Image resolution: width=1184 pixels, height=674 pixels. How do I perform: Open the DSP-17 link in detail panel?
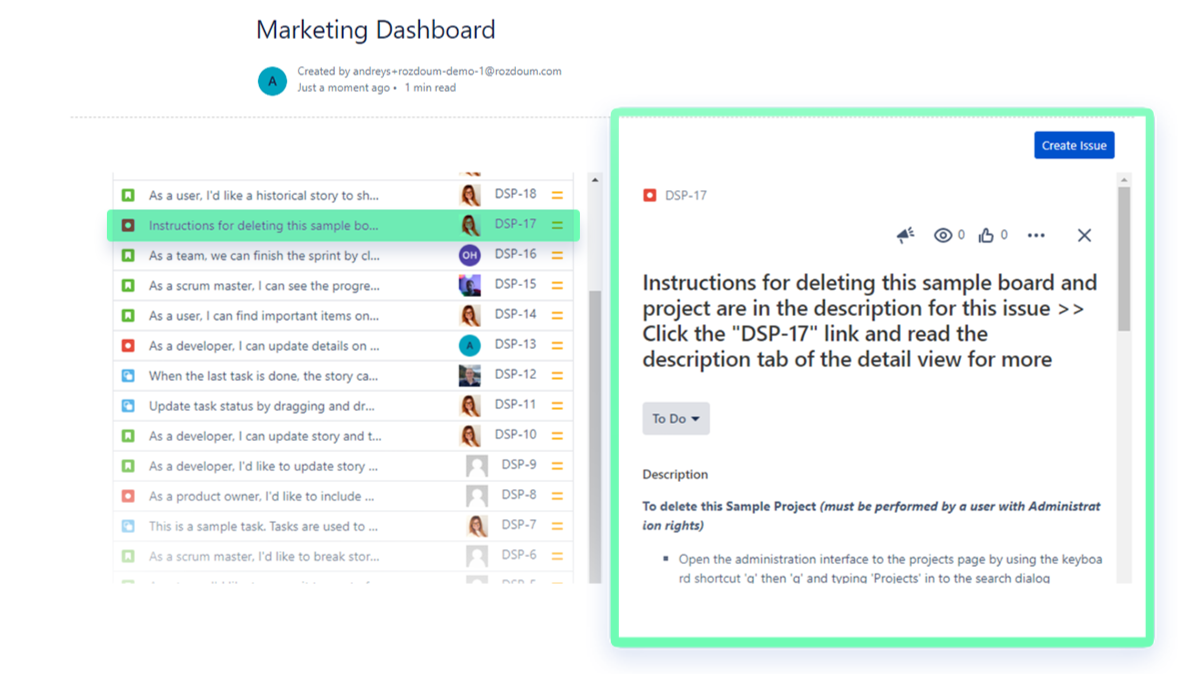tap(686, 195)
